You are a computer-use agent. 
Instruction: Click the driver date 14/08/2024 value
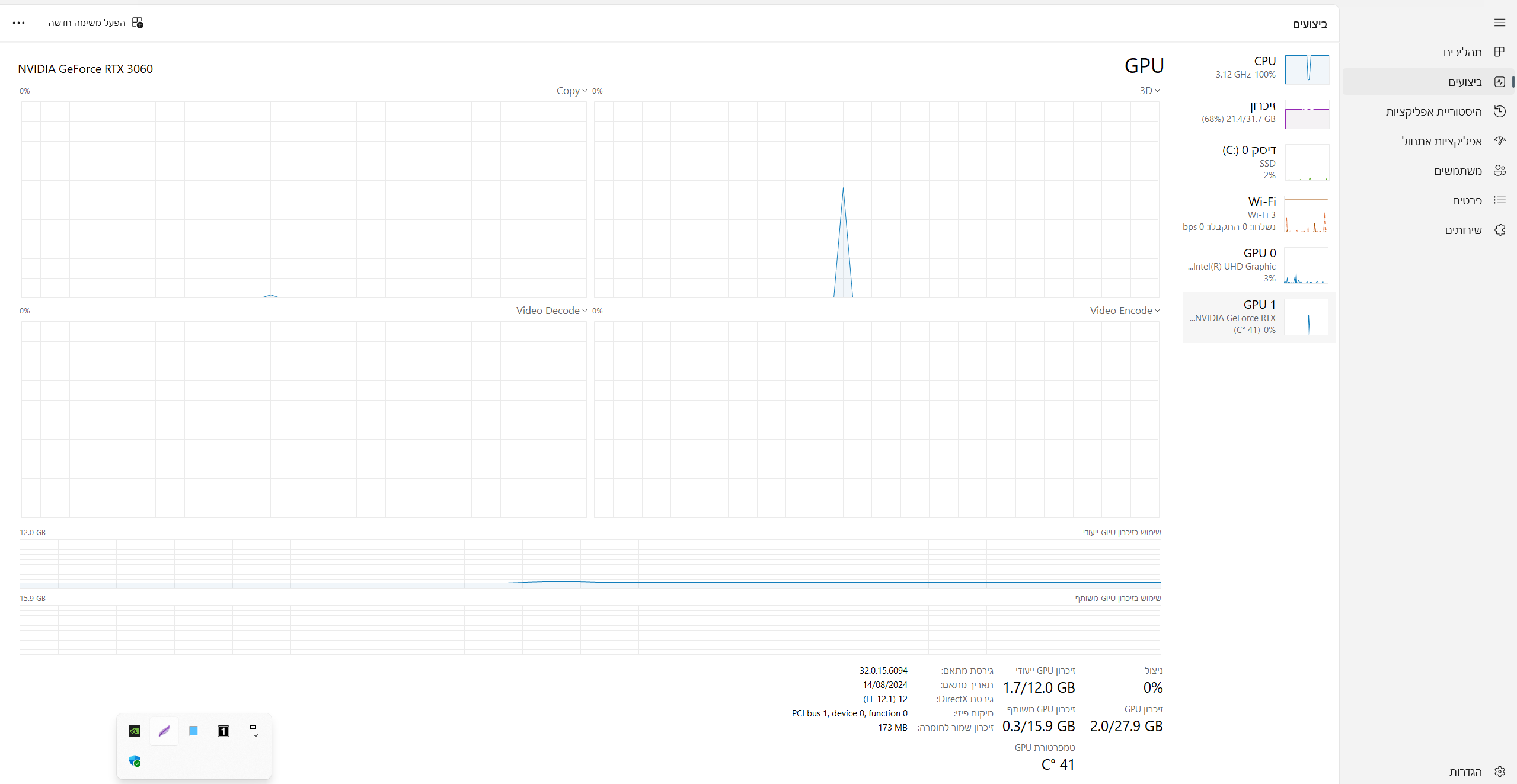[x=885, y=685]
